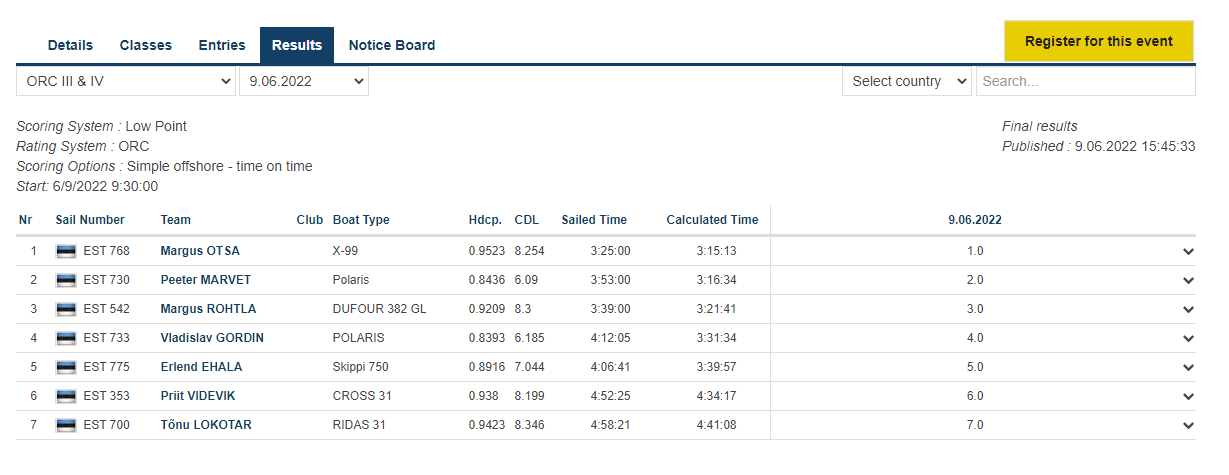Open the 9.06.2022 race date dropdown
The width and height of the screenshot is (1229, 475).
pos(303,81)
